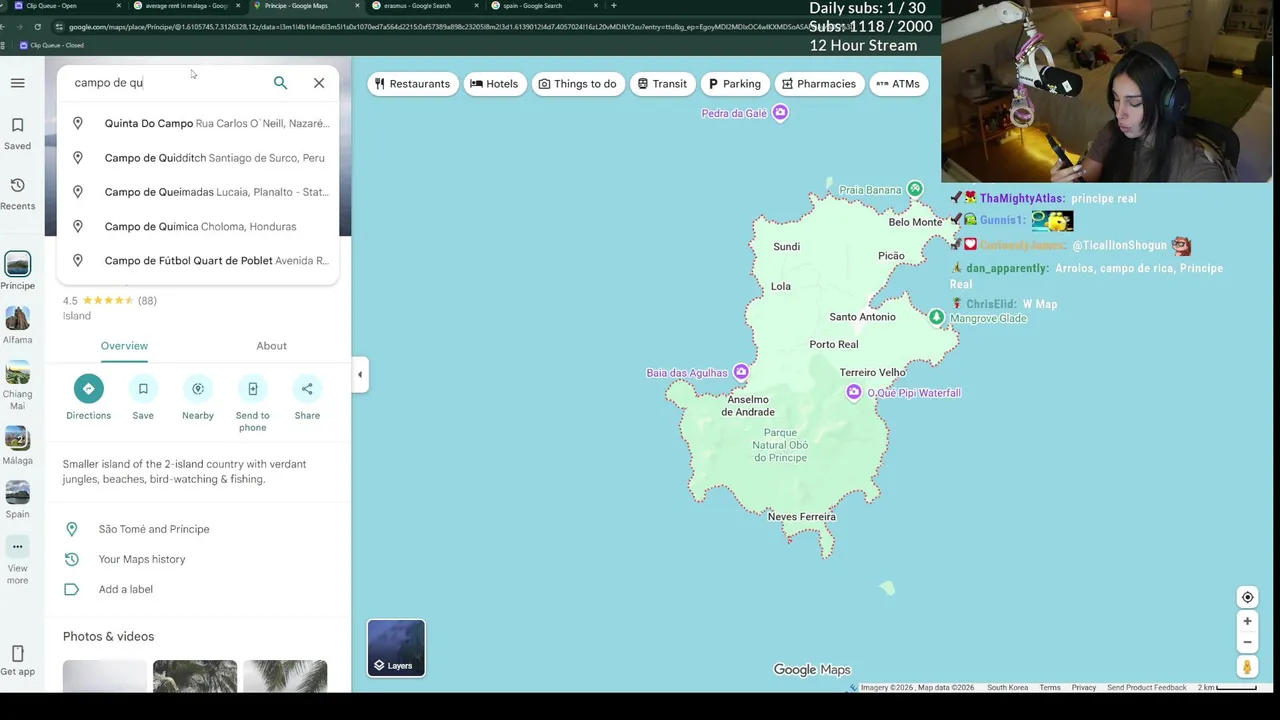Click the Praia Banana beach pin
Image resolution: width=1280 pixels, height=720 pixels.
tap(914, 190)
